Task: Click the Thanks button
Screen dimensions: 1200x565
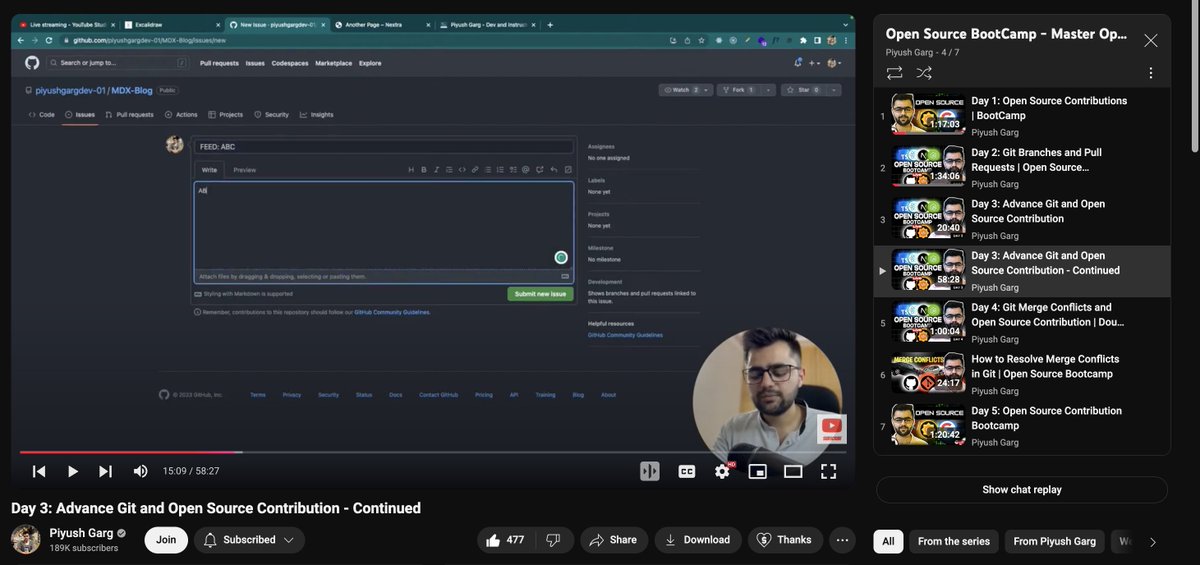Action: (x=785, y=540)
